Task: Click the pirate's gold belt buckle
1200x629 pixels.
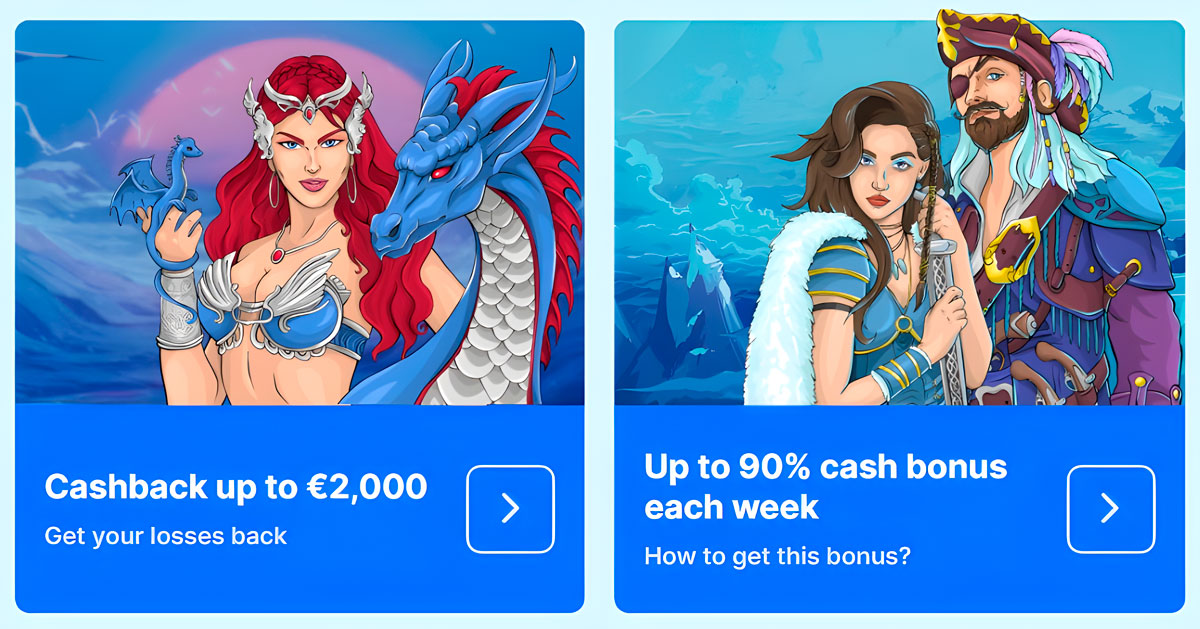Action: pos(1010,248)
